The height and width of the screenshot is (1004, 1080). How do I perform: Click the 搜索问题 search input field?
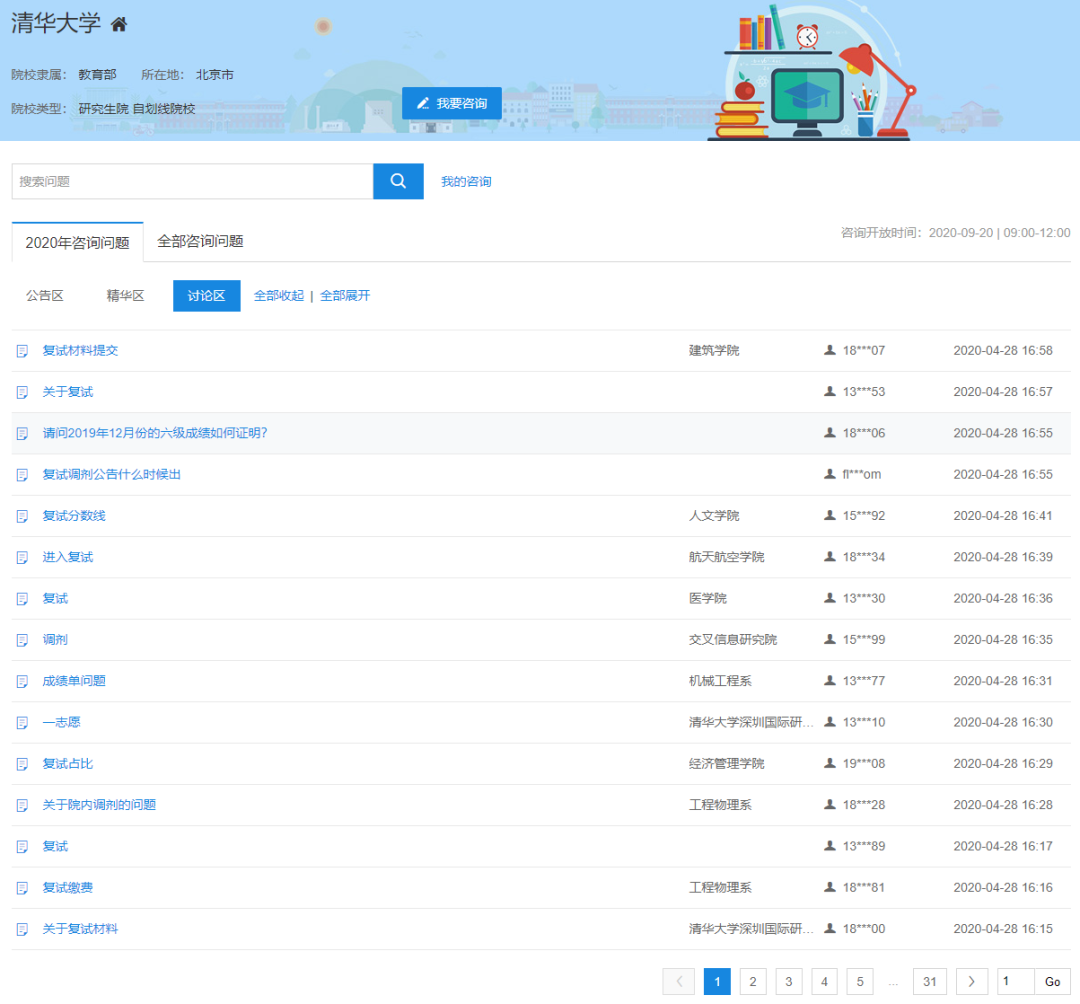192,182
